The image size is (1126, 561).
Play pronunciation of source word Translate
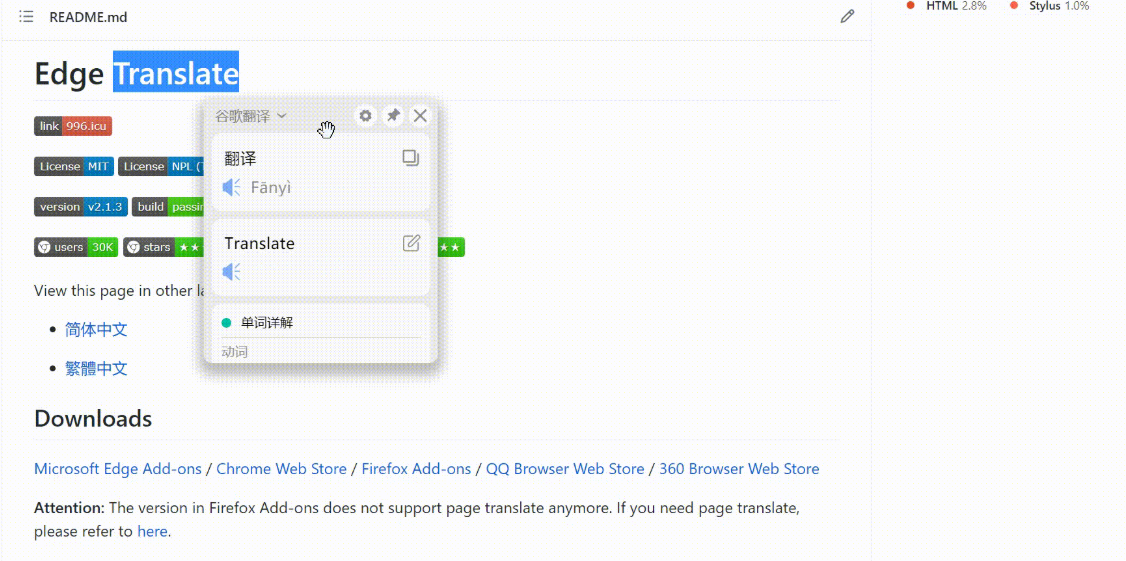point(231,272)
